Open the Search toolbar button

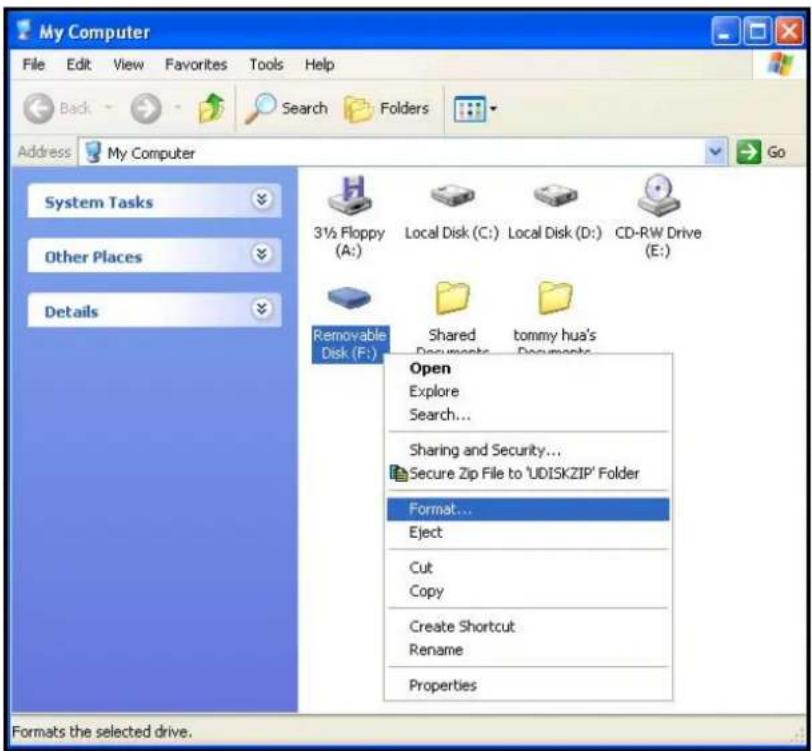click(286, 108)
